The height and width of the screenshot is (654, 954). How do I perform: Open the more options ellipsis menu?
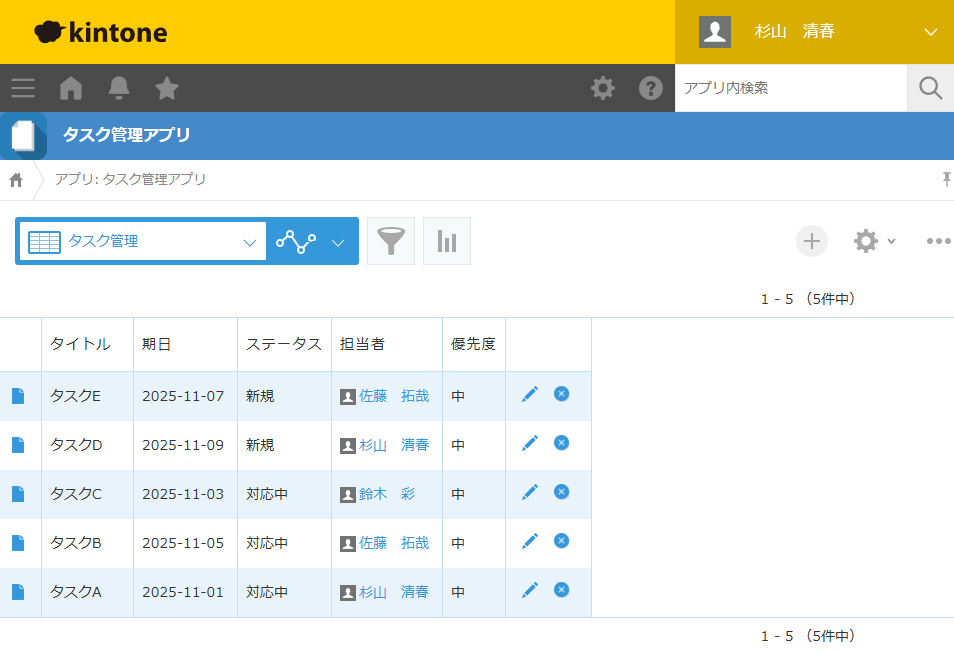pyautogui.click(x=938, y=241)
